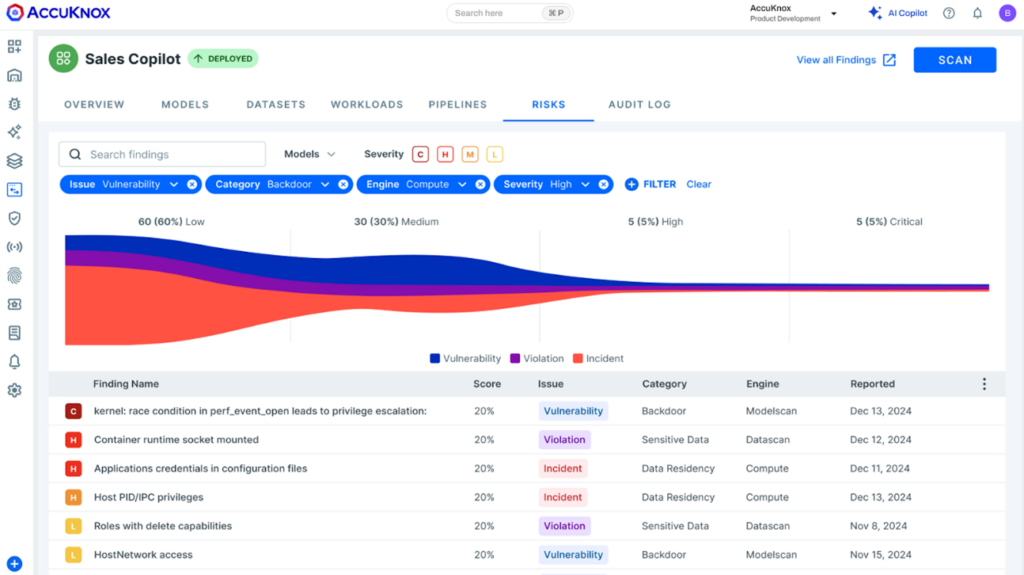Click the bug icon in left sidebar
Viewport: 1024px width, 575px height.
14,103
